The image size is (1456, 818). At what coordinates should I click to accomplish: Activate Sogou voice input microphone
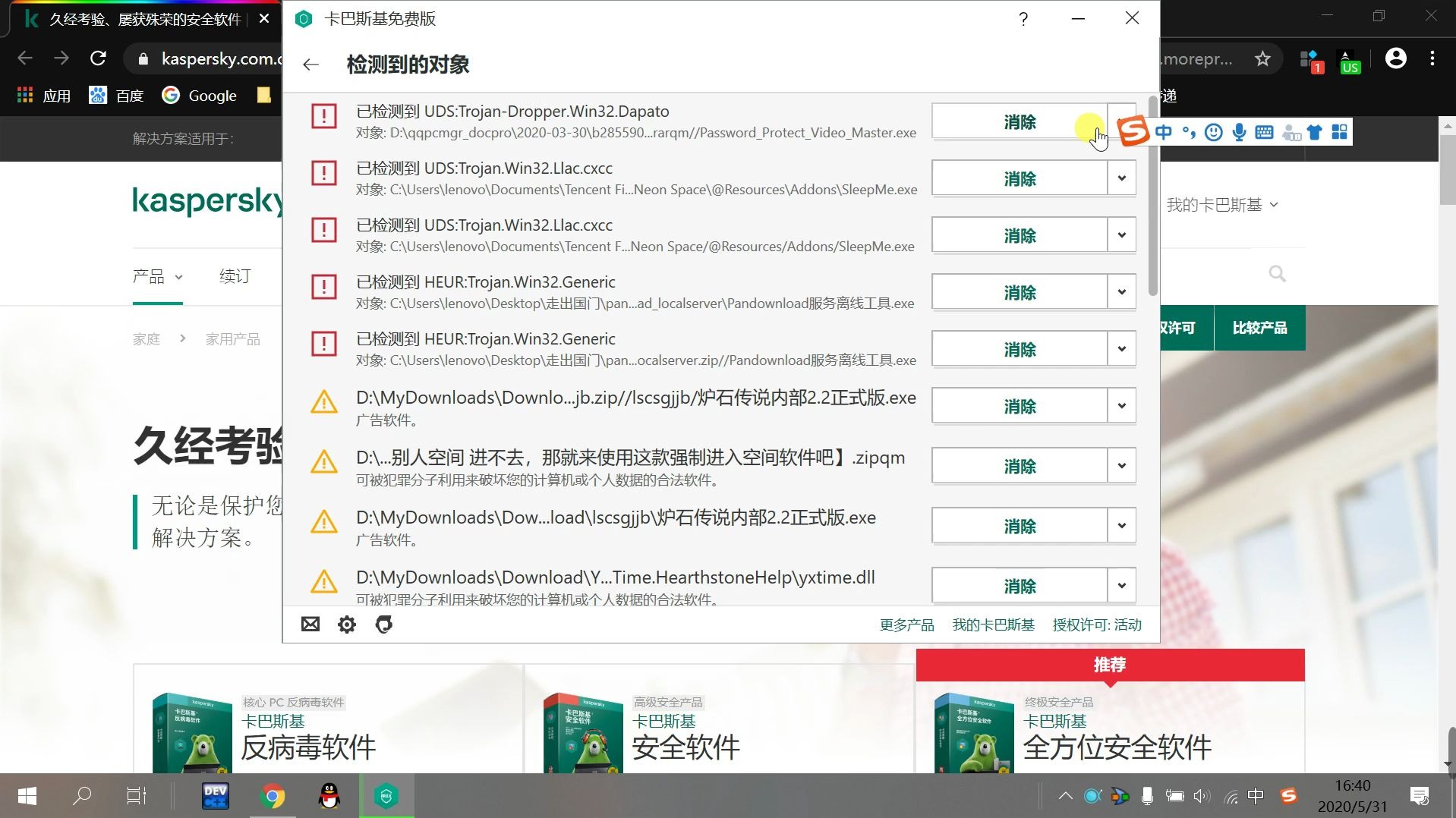[1239, 132]
